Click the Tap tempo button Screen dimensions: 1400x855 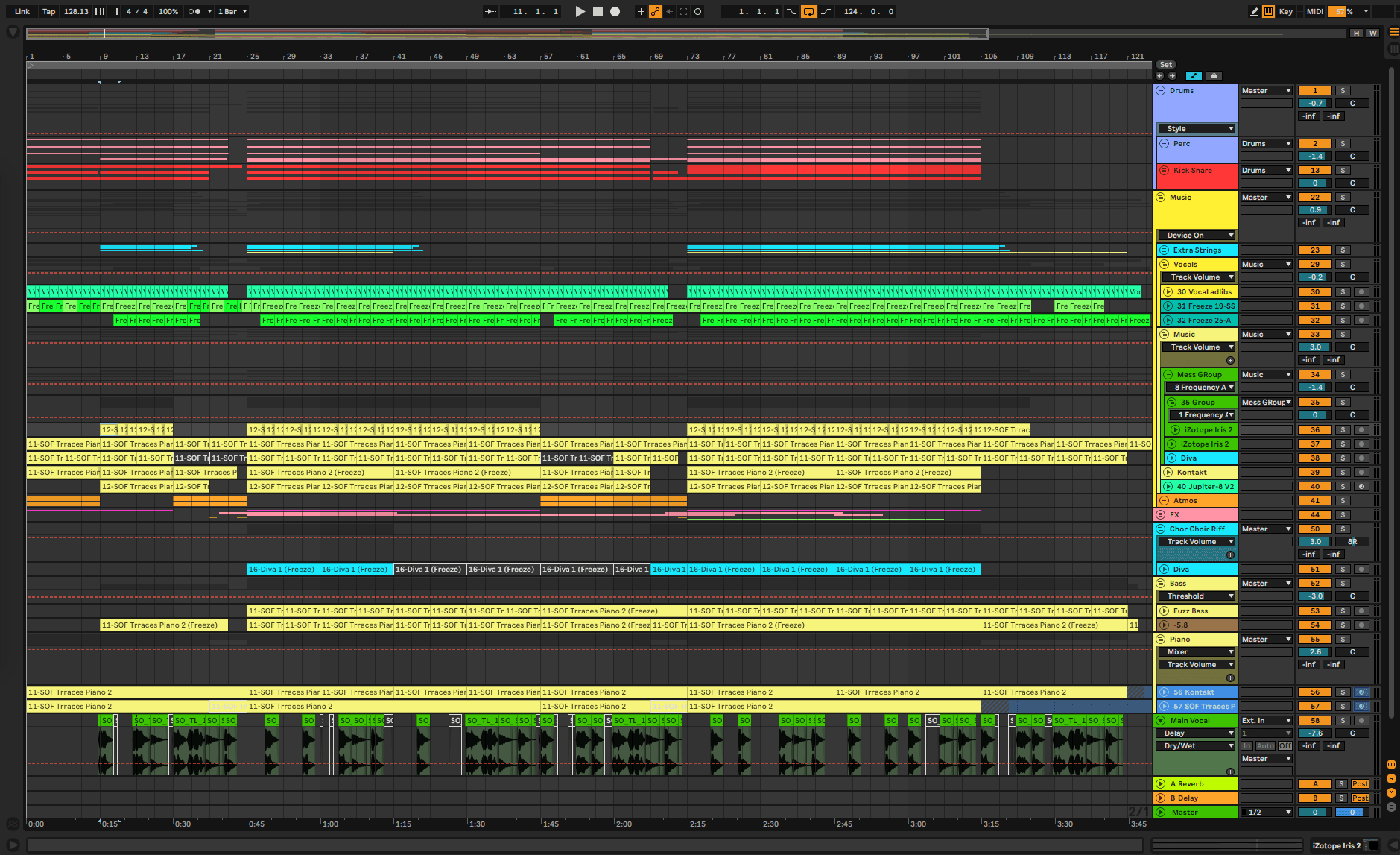click(x=48, y=11)
